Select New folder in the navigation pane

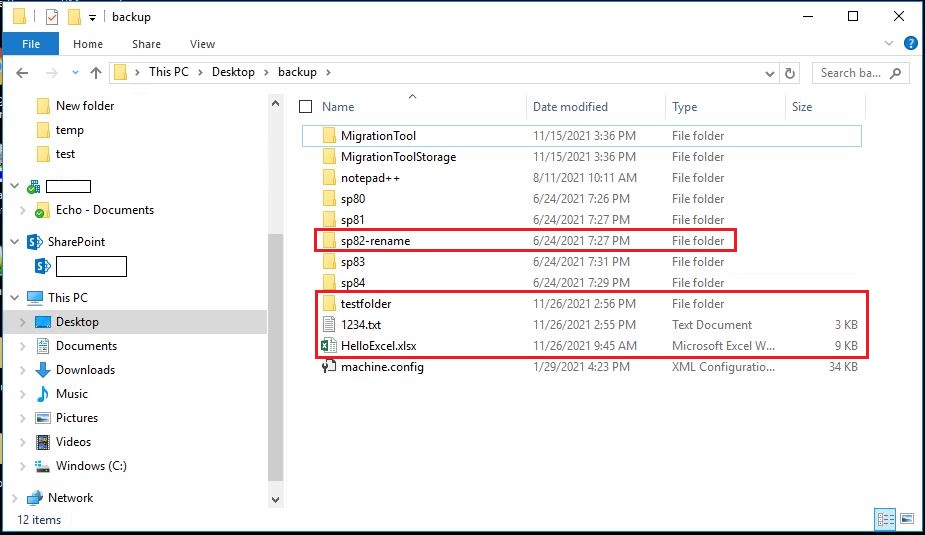85,106
